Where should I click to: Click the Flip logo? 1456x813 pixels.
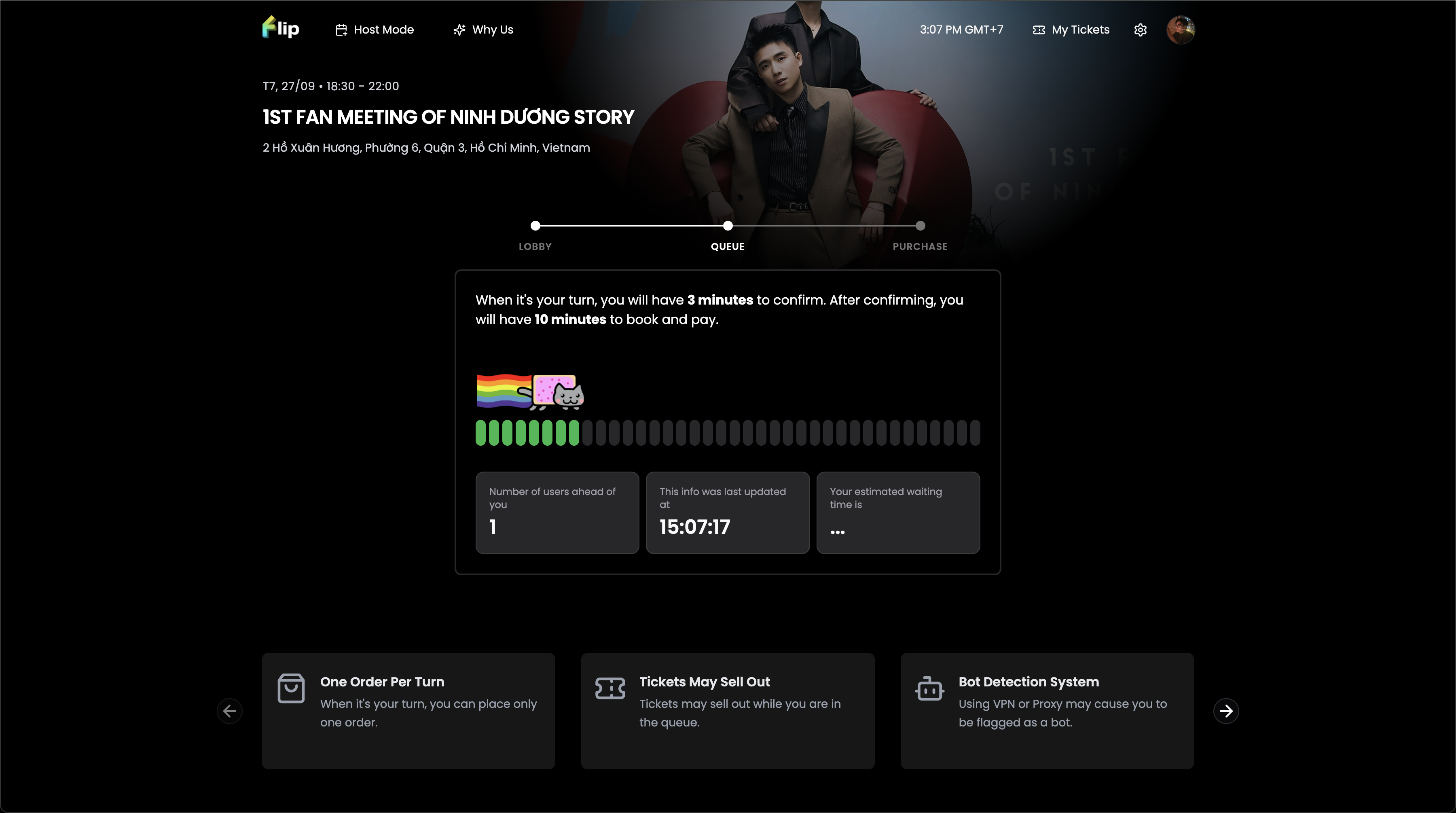tap(280, 28)
